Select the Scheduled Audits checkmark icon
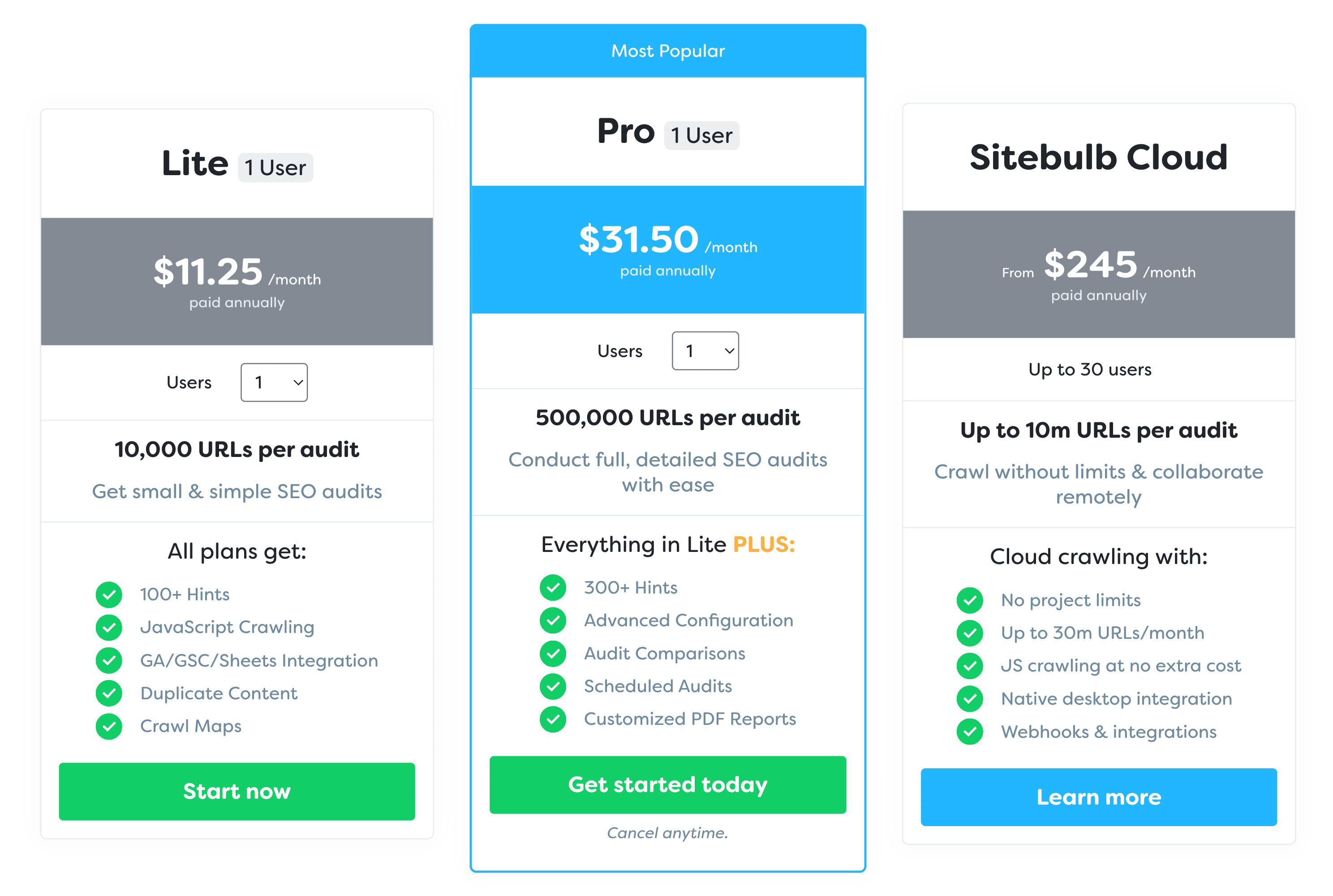Screen dimensions: 1333x896 pyautogui.click(x=553, y=686)
